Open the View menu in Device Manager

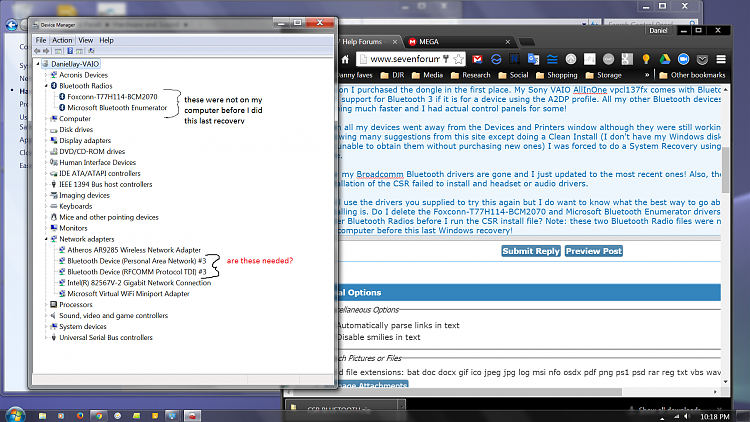coord(86,40)
